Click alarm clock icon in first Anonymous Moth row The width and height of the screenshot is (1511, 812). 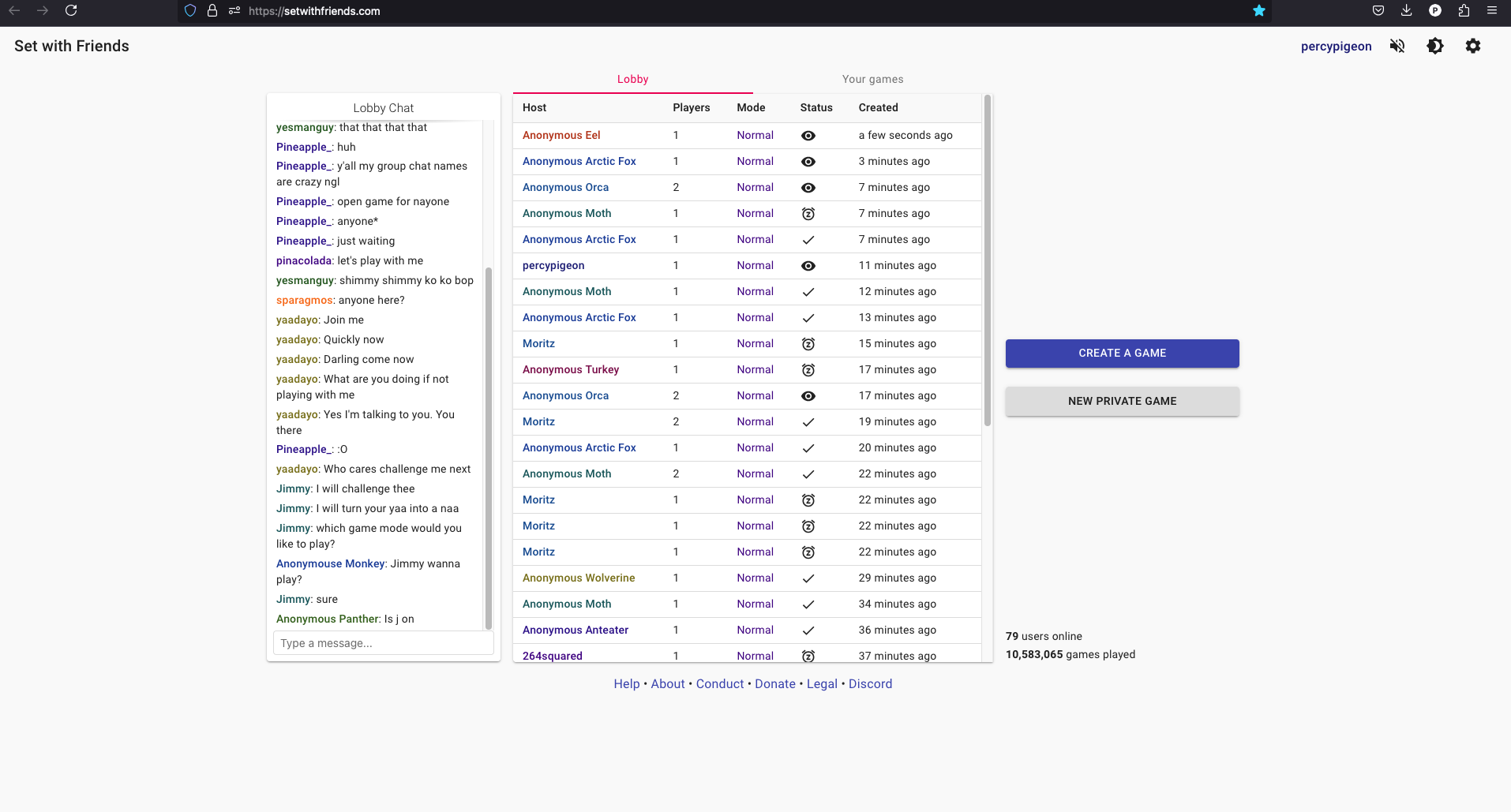pos(808,214)
